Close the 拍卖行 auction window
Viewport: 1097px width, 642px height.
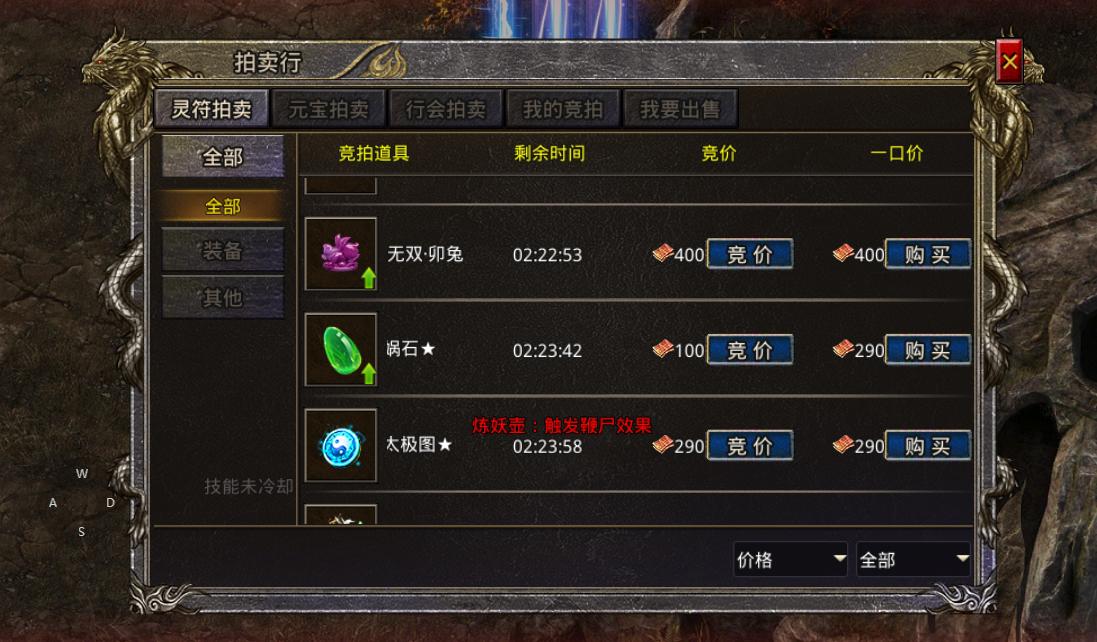tap(1009, 62)
